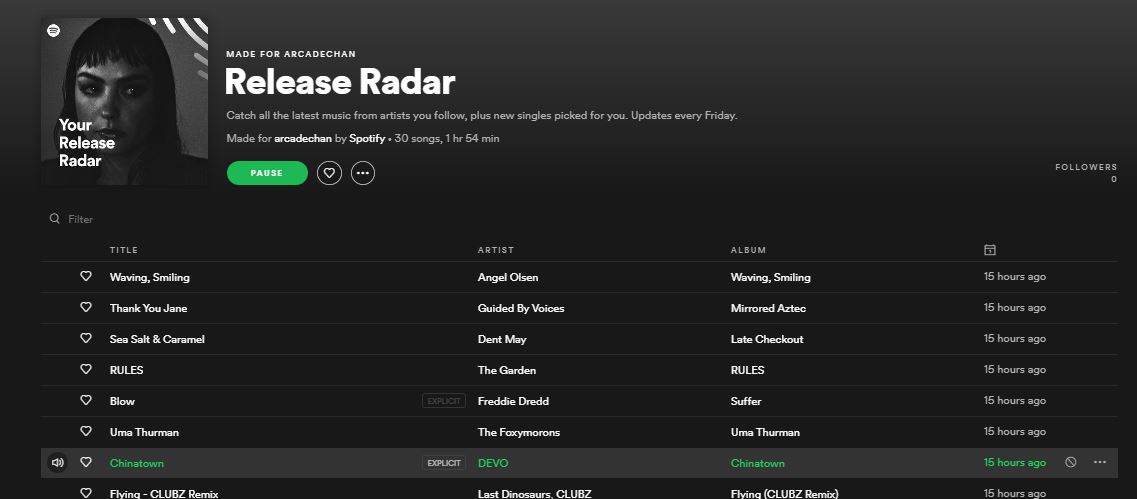Screen dimensions: 1137x499
Task: Open more options for the Chinatown track
Action: pyautogui.click(x=1099, y=463)
